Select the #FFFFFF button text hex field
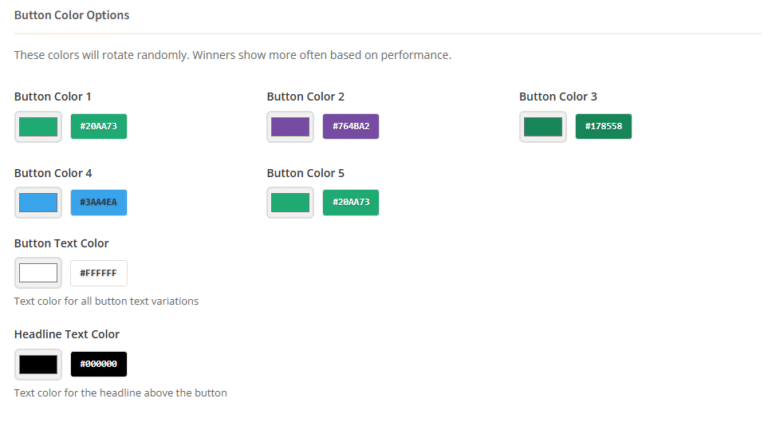 pyautogui.click(x=99, y=273)
